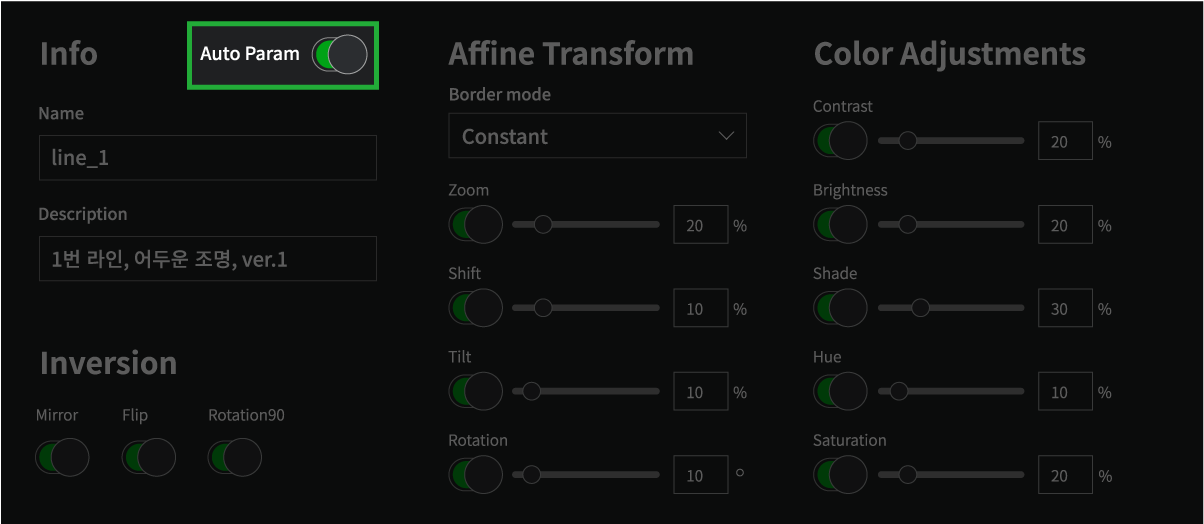Toggle the Flip switch
The width and height of the screenshot is (1204, 524).
click(148, 458)
